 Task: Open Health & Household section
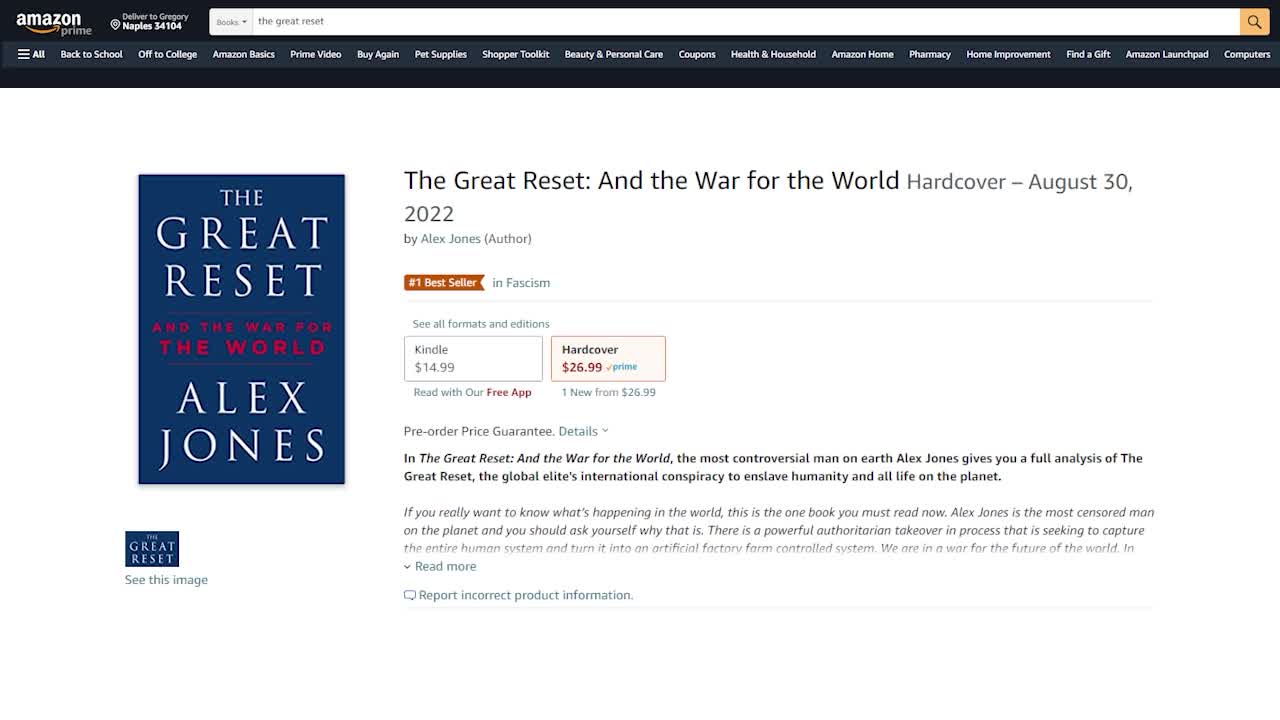[x=773, y=54]
